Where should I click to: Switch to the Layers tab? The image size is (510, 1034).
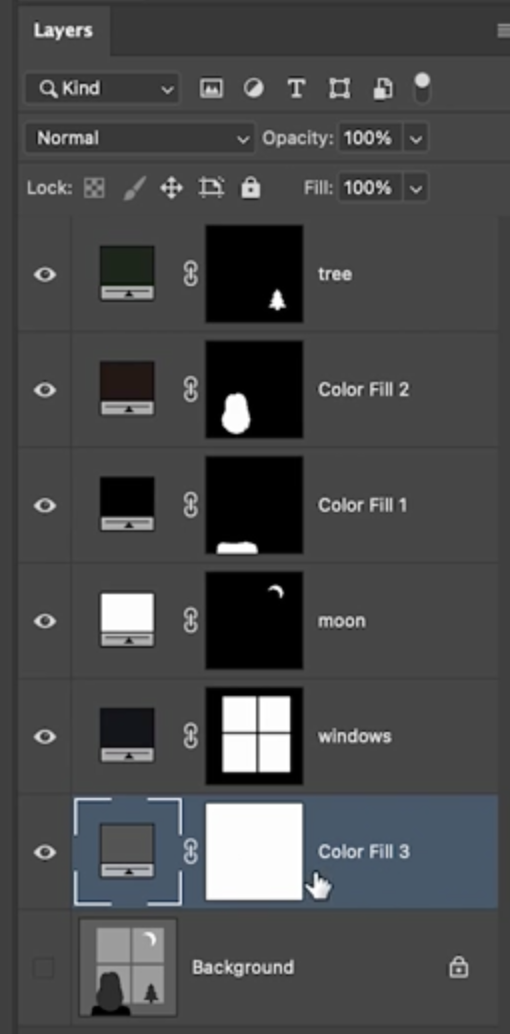click(x=63, y=31)
